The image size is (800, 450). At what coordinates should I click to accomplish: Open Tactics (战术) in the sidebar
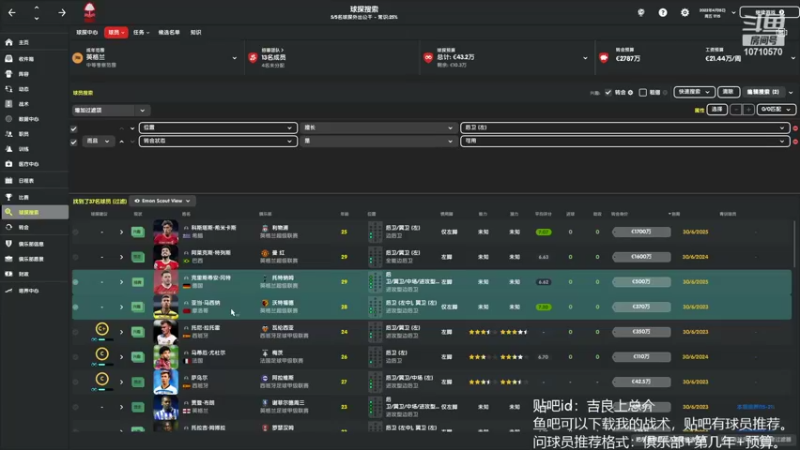34,104
